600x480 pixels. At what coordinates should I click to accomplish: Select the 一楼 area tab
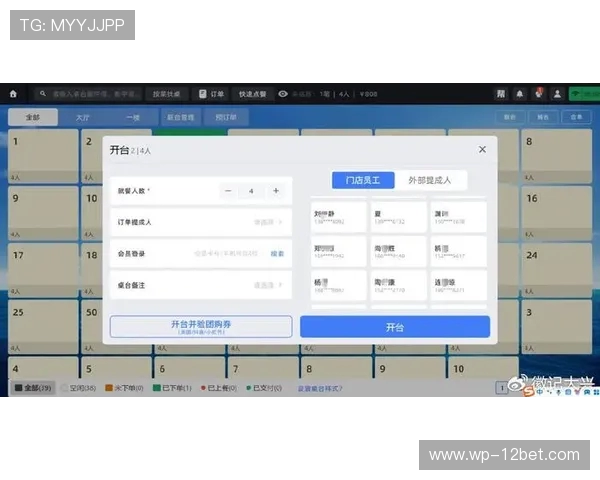pos(133,117)
